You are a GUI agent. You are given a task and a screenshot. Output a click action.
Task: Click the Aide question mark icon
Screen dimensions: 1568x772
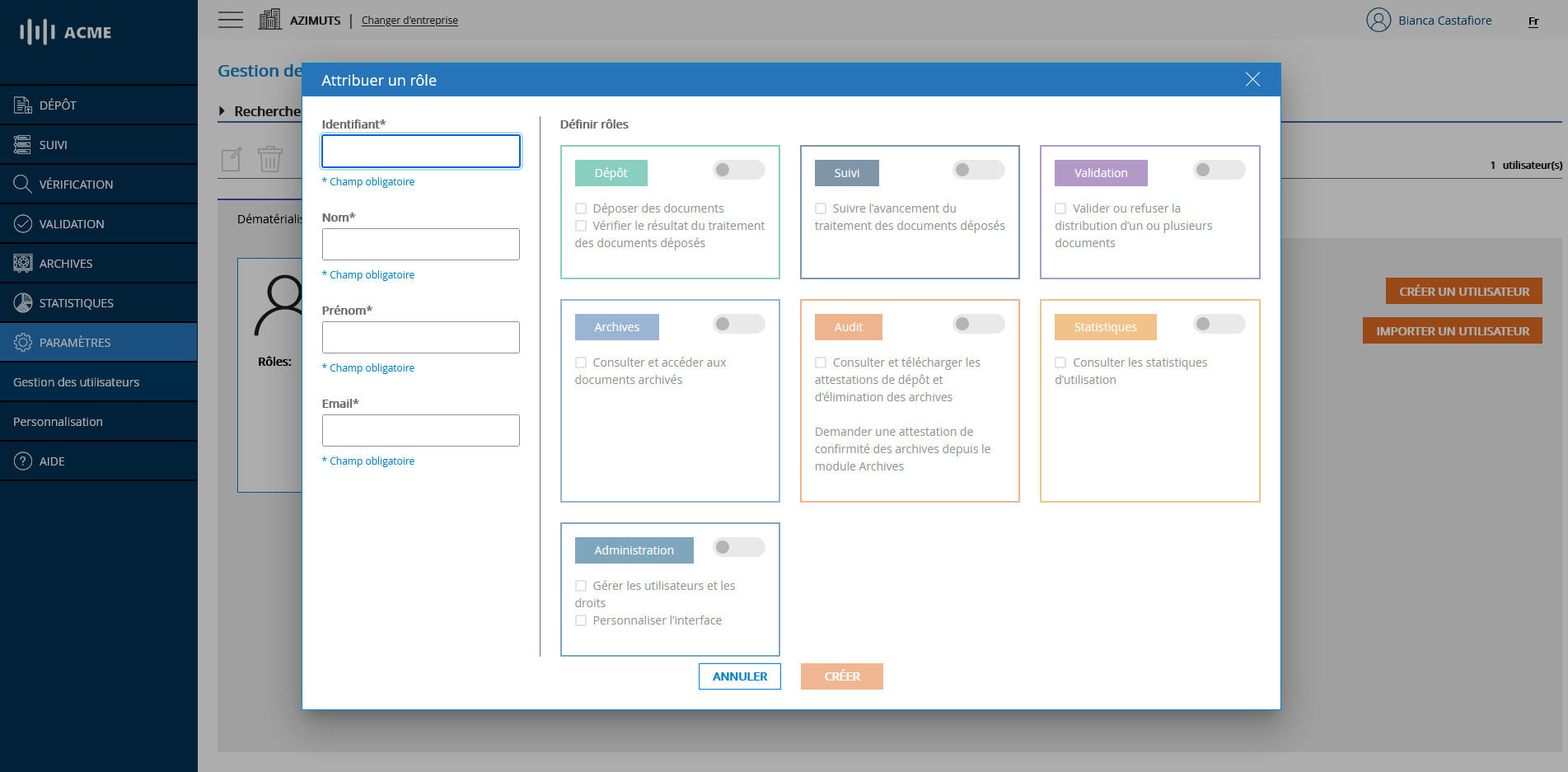(22, 461)
